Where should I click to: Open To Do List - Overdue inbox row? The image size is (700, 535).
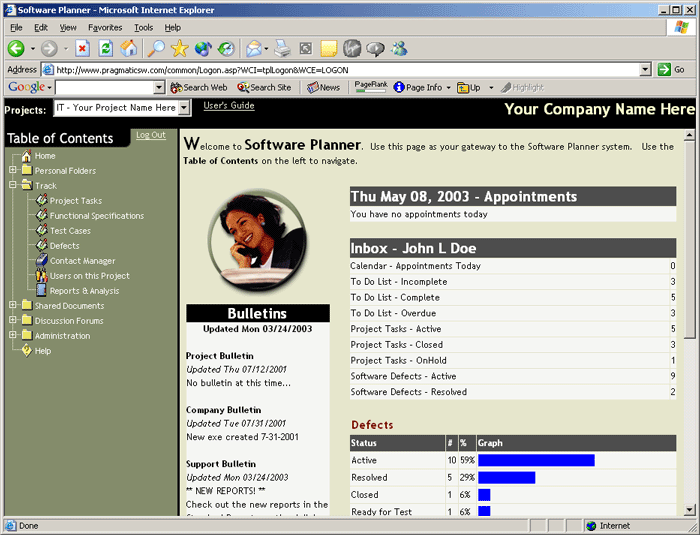click(513, 313)
